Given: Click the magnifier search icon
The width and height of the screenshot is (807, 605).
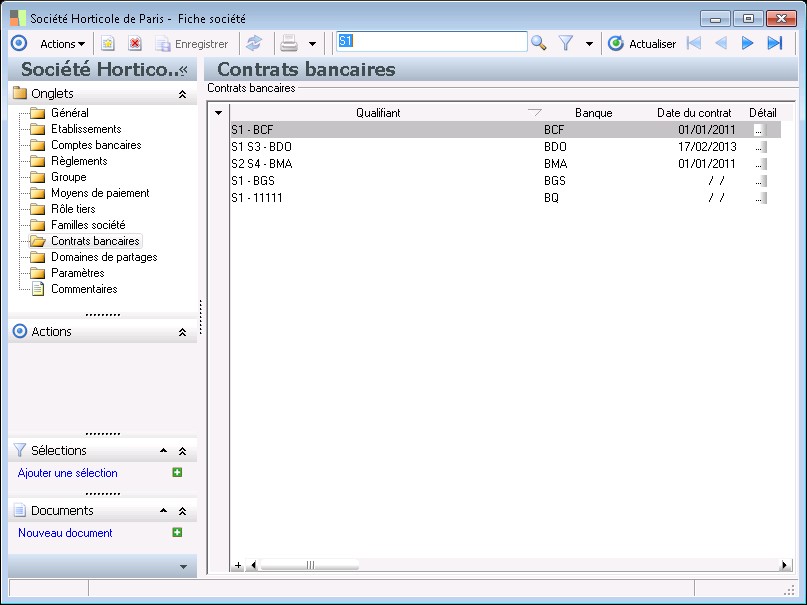Looking at the screenshot, I should point(539,43).
